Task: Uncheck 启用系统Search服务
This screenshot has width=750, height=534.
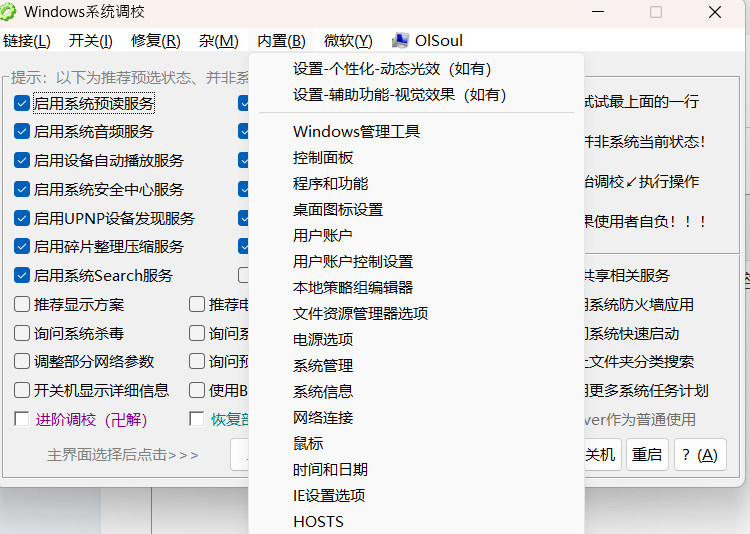Action: click(22, 275)
